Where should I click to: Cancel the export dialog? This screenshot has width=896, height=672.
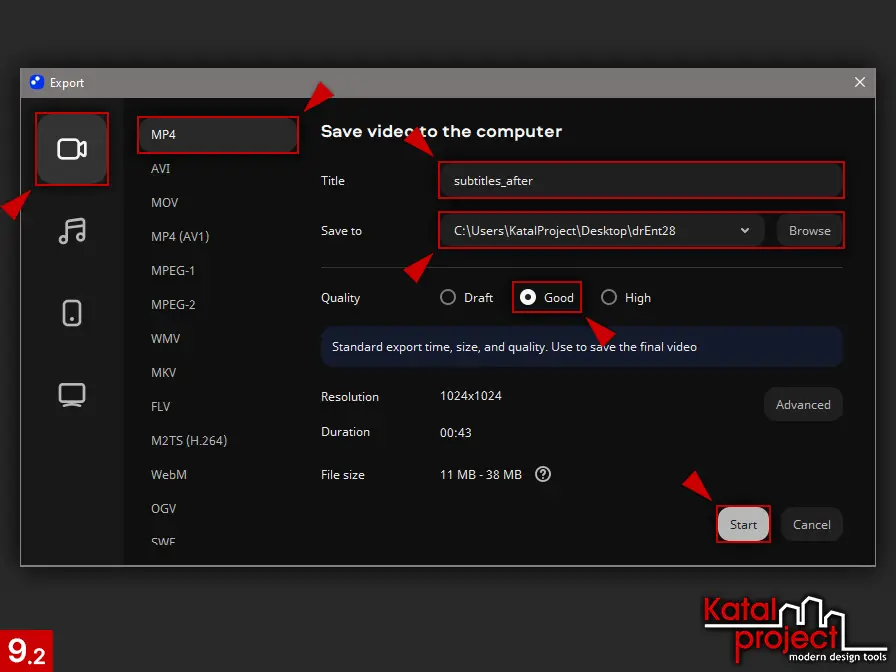(x=811, y=525)
